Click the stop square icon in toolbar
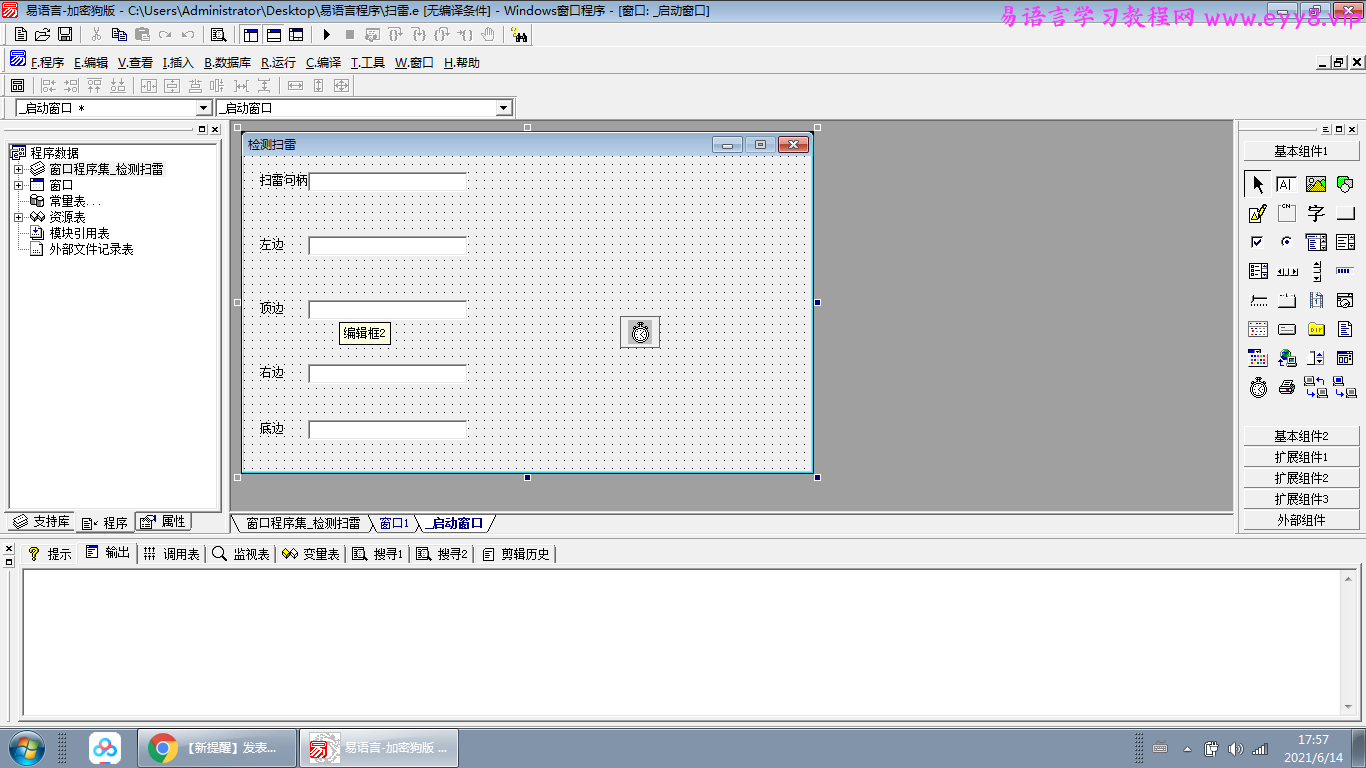The height and width of the screenshot is (768, 1366). pos(350,35)
